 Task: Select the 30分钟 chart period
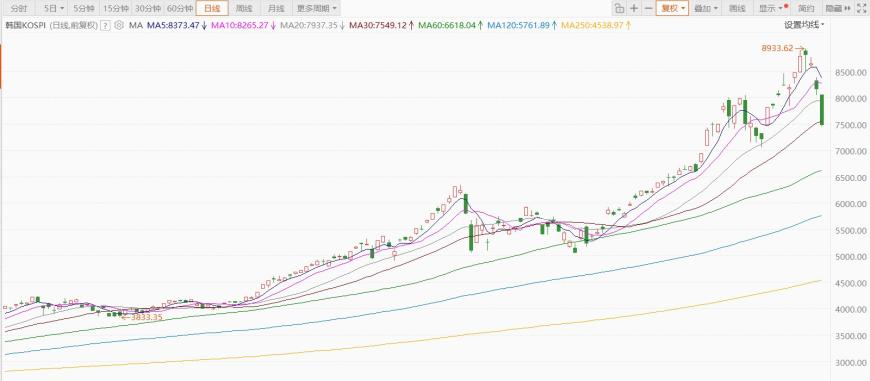pyautogui.click(x=148, y=8)
